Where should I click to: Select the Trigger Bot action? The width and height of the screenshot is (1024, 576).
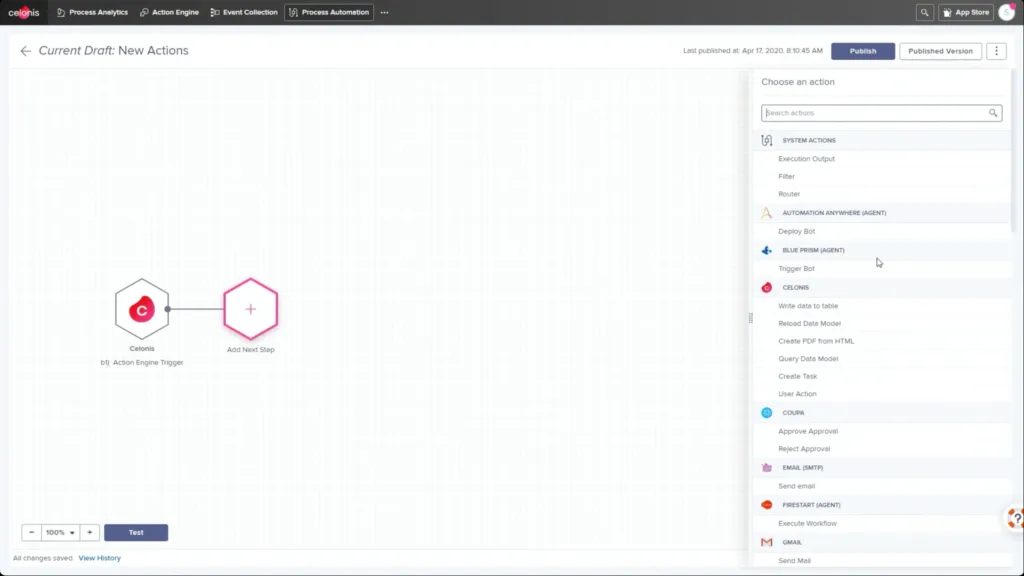(x=796, y=268)
